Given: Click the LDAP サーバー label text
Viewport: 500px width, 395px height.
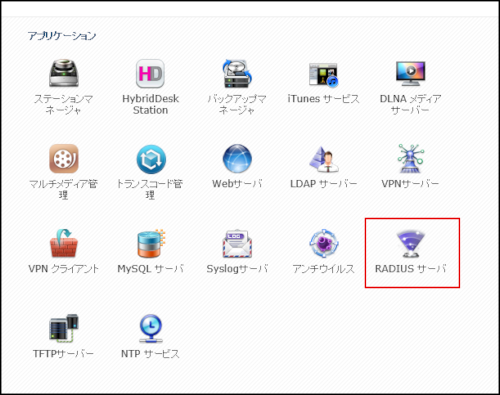Looking at the screenshot, I should (324, 184).
